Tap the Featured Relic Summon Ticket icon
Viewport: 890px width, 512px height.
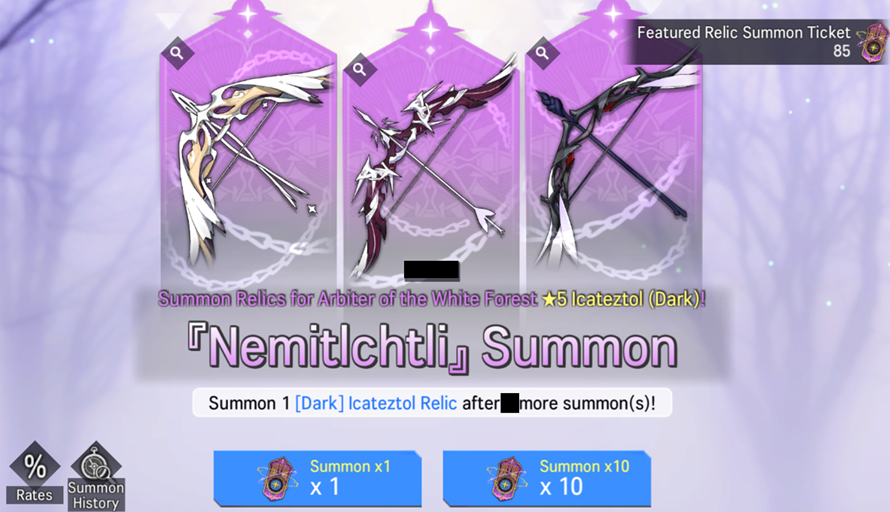pyautogui.click(x=872, y=42)
